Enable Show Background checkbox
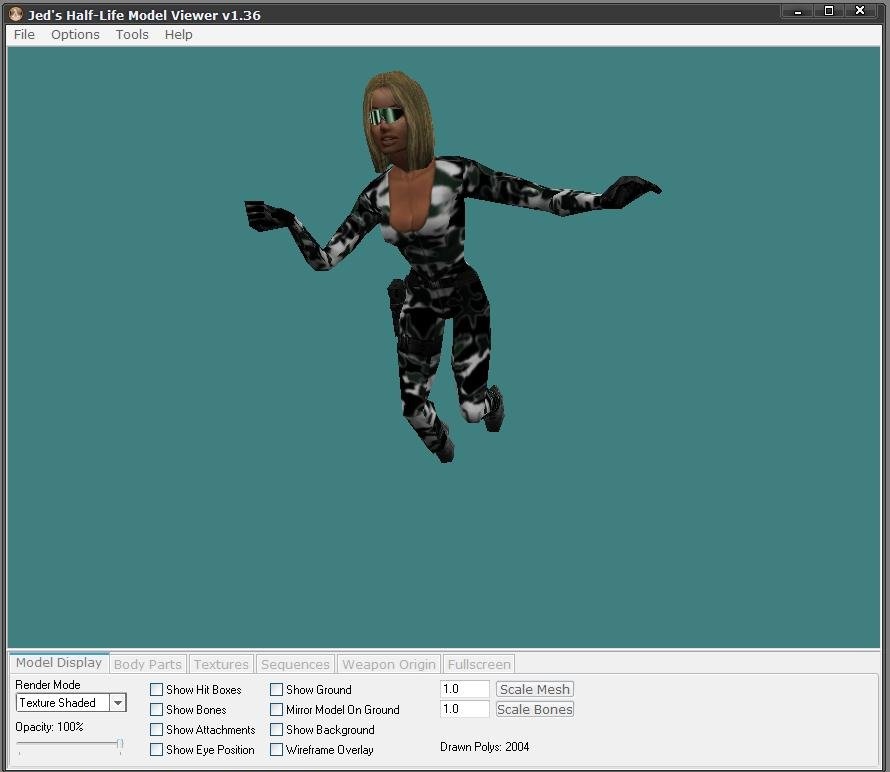Viewport: 890px width, 772px height. pyautogui.click(x=276, y=729)
